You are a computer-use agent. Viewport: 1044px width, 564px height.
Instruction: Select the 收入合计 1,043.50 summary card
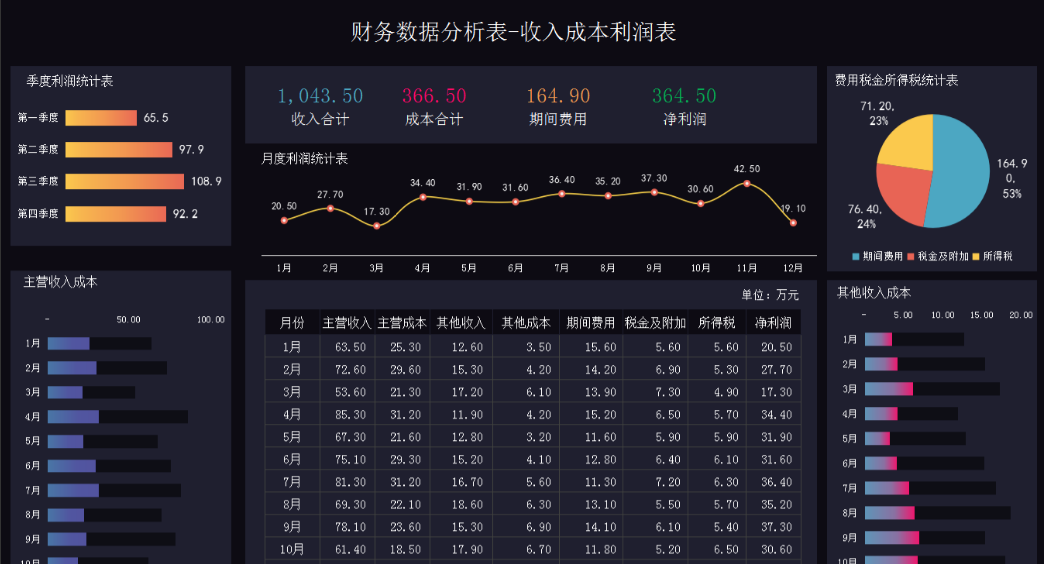[320, 107]
